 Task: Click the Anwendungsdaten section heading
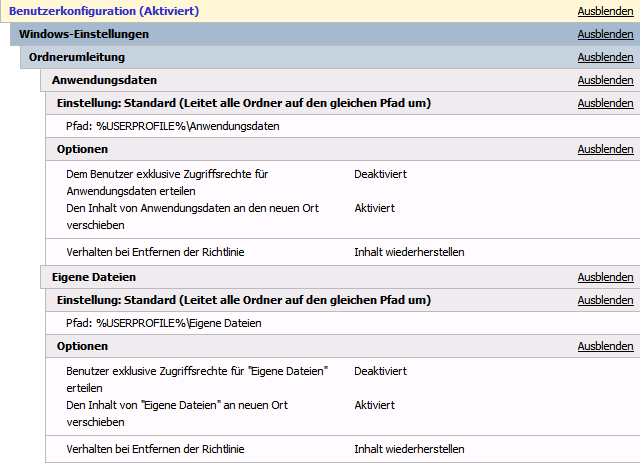click(104, 80)
